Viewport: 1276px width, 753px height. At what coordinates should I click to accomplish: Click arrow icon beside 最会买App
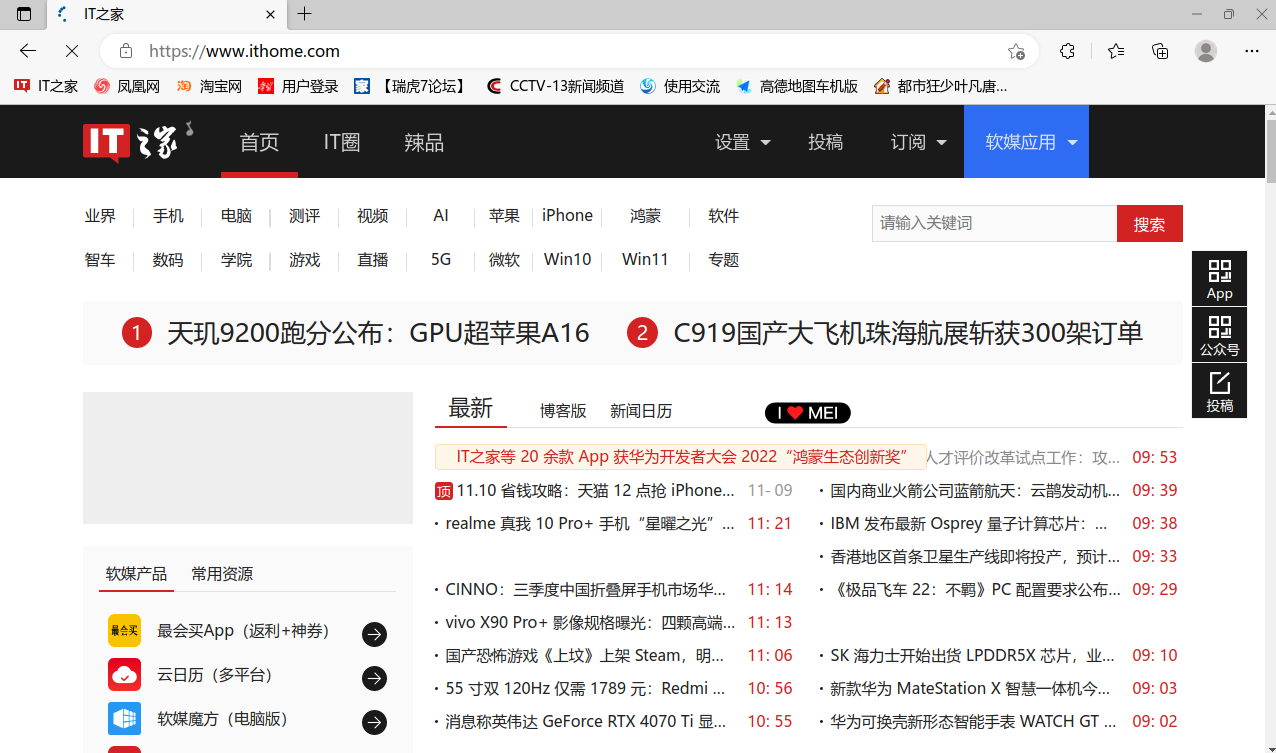click(374, 634)
